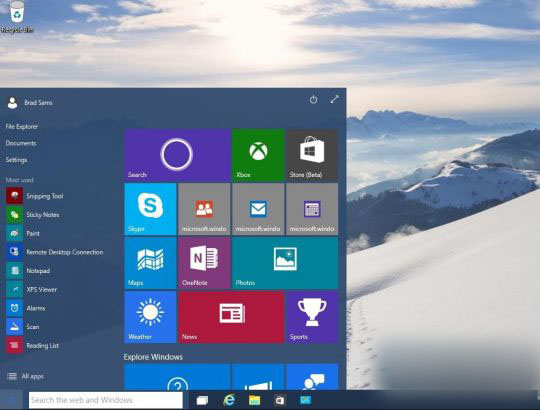Launch the Xbox tile
540x410 pixels.
[258, 155]
